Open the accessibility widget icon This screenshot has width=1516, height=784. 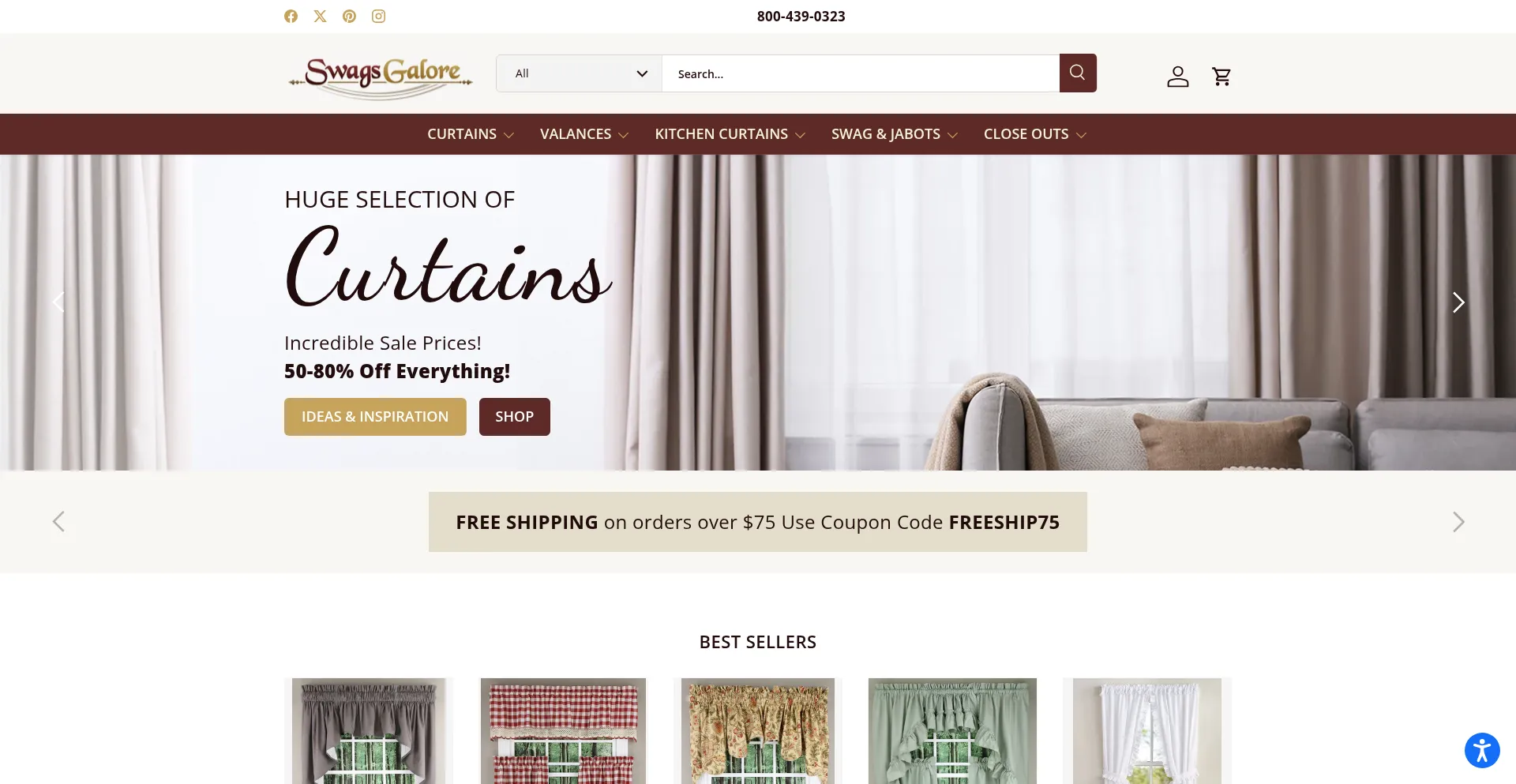1482,749
